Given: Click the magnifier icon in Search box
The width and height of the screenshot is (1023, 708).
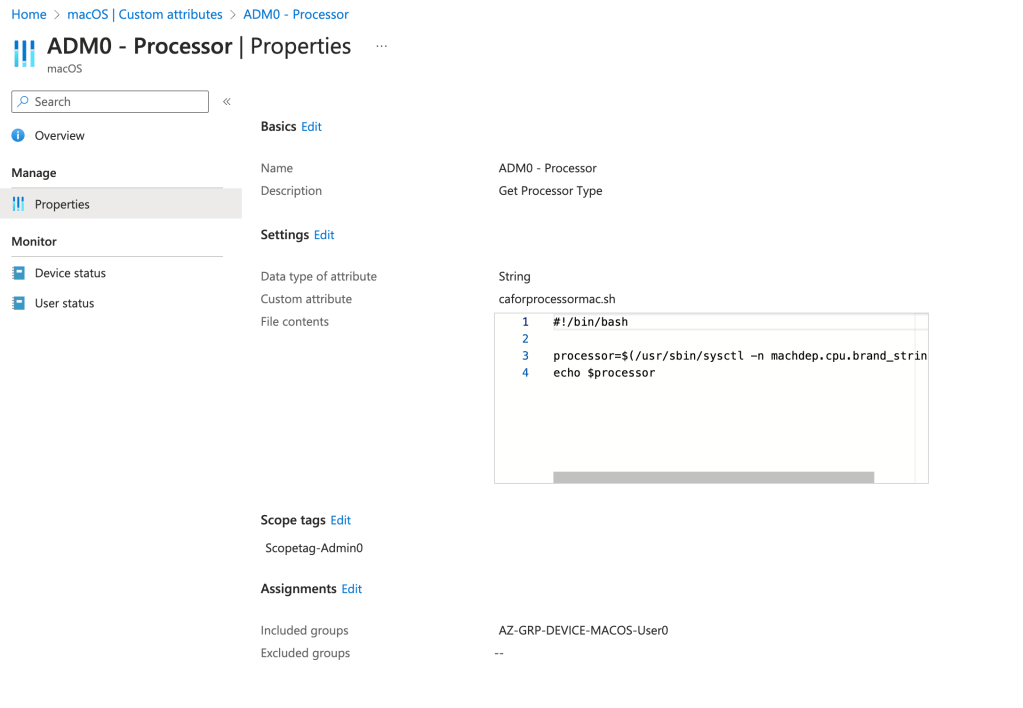Looking at the screenshot, I should (x=24, y=102).
